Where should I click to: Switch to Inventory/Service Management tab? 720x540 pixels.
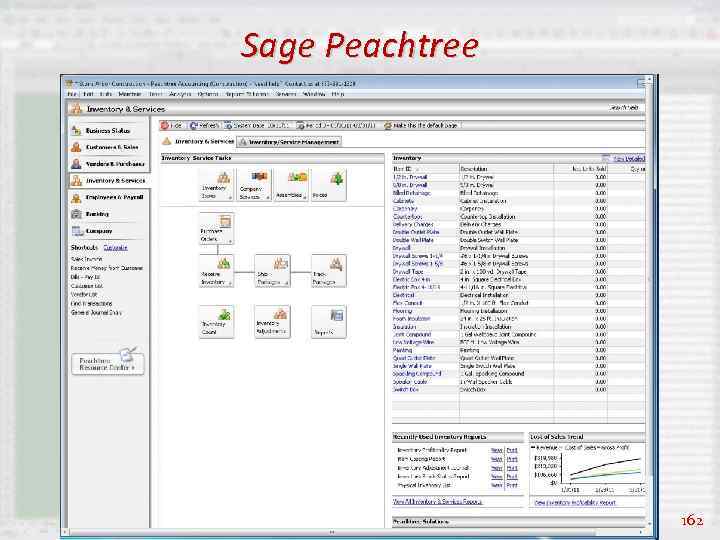(x=289, y=142)
